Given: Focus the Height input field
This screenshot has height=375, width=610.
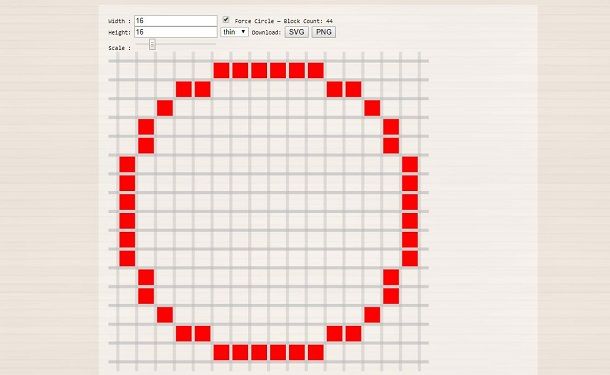Looking at the screenshot, I should [x=175, y=32].
